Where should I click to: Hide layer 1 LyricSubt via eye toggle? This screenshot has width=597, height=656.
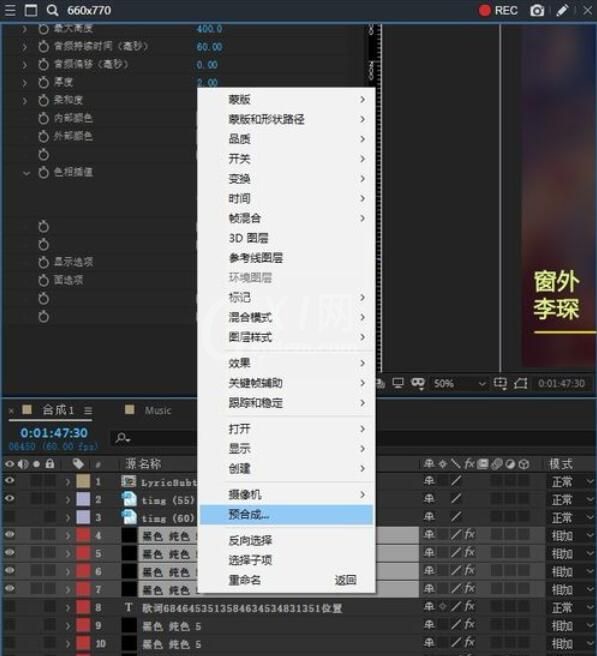pyautogui.click(x=9, y=481)
